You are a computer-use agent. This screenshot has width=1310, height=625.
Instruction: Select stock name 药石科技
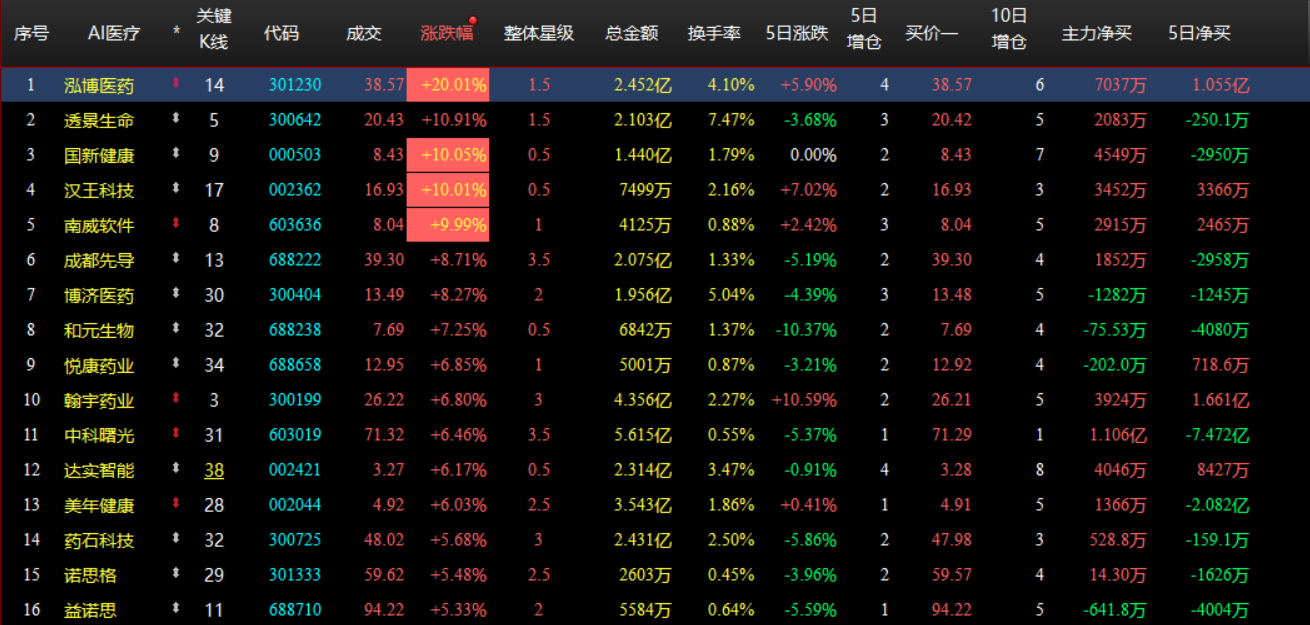(x=98, y=540)
